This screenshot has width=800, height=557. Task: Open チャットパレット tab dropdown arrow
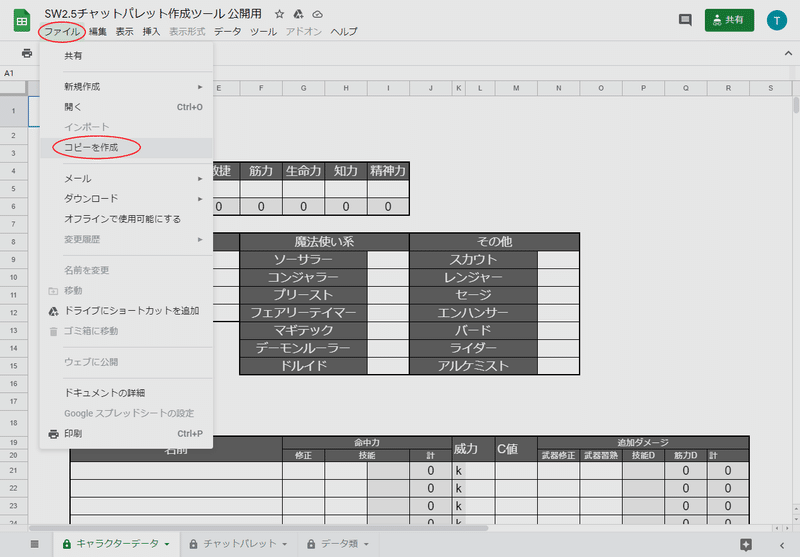pyautogui.click(x=284, y=544)
